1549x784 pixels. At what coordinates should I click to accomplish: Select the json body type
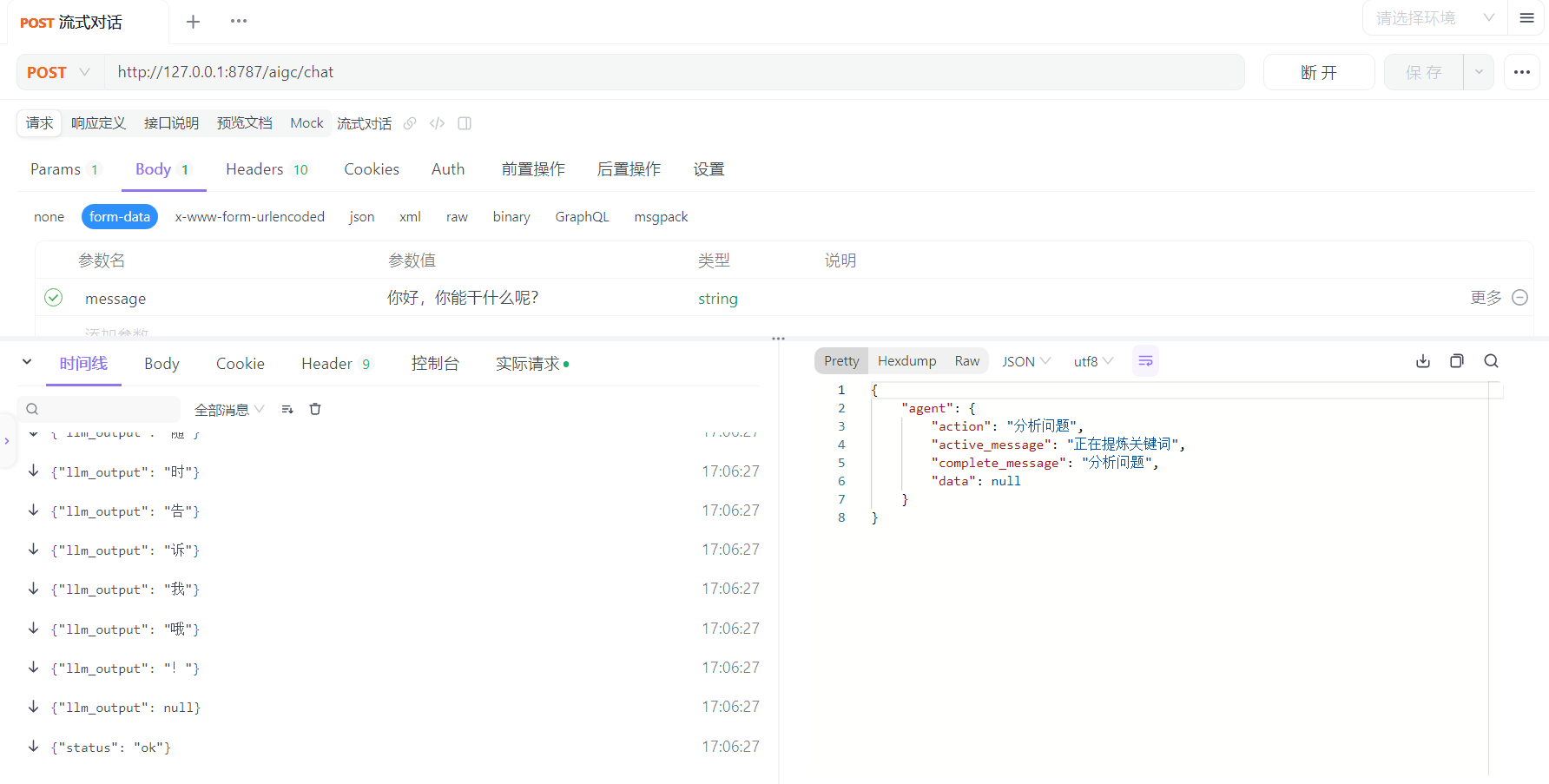362,217
